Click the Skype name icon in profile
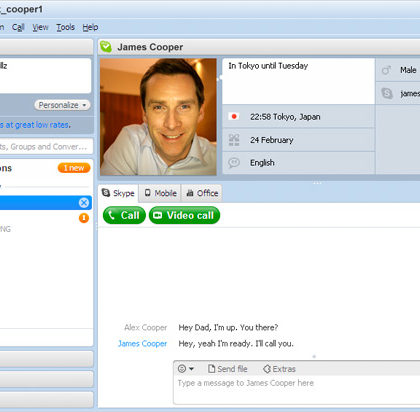Screen dimensions: 420x412 coord(387,93)
